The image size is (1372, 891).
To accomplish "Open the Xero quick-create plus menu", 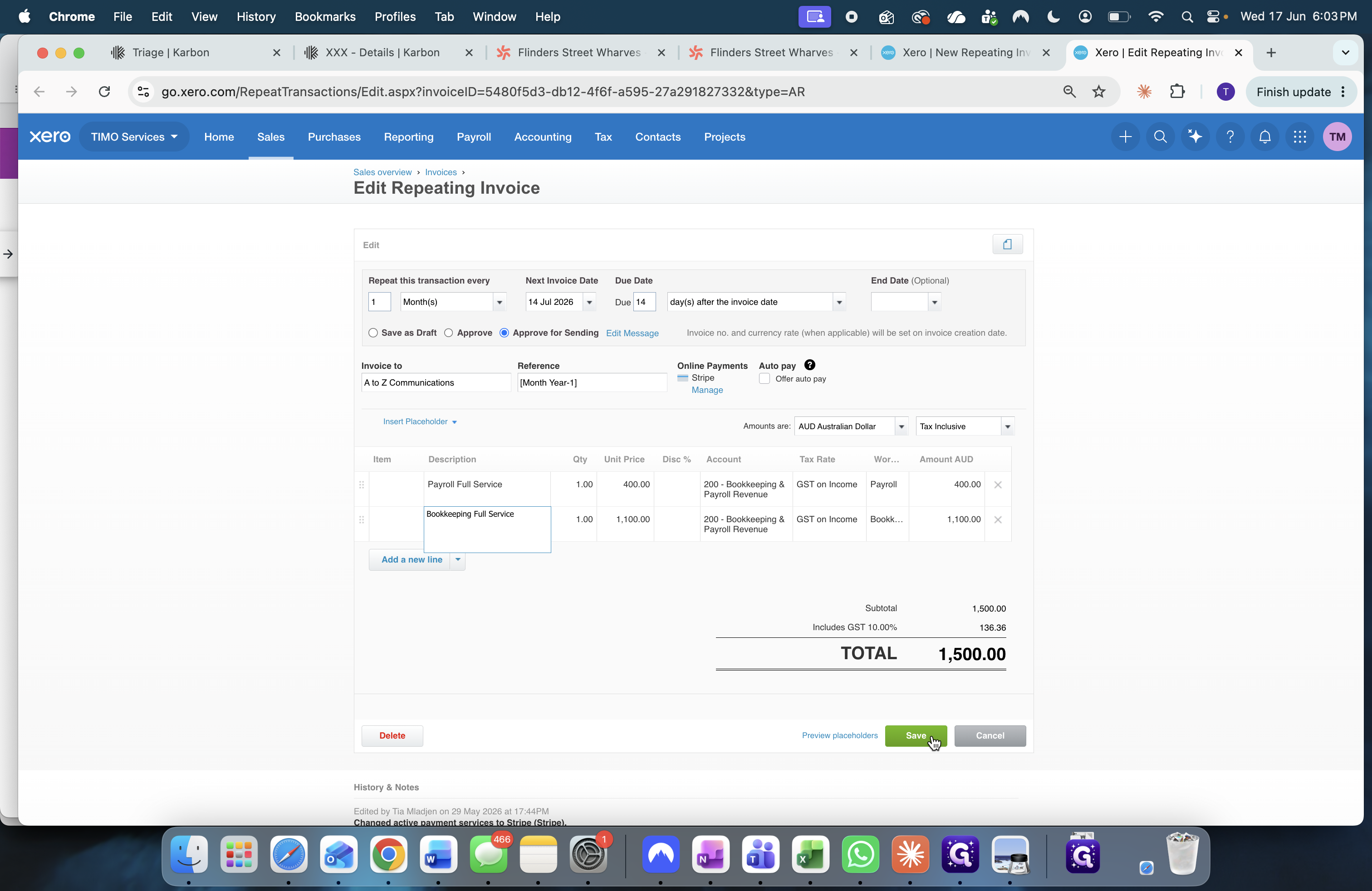I will (1125, 137).
